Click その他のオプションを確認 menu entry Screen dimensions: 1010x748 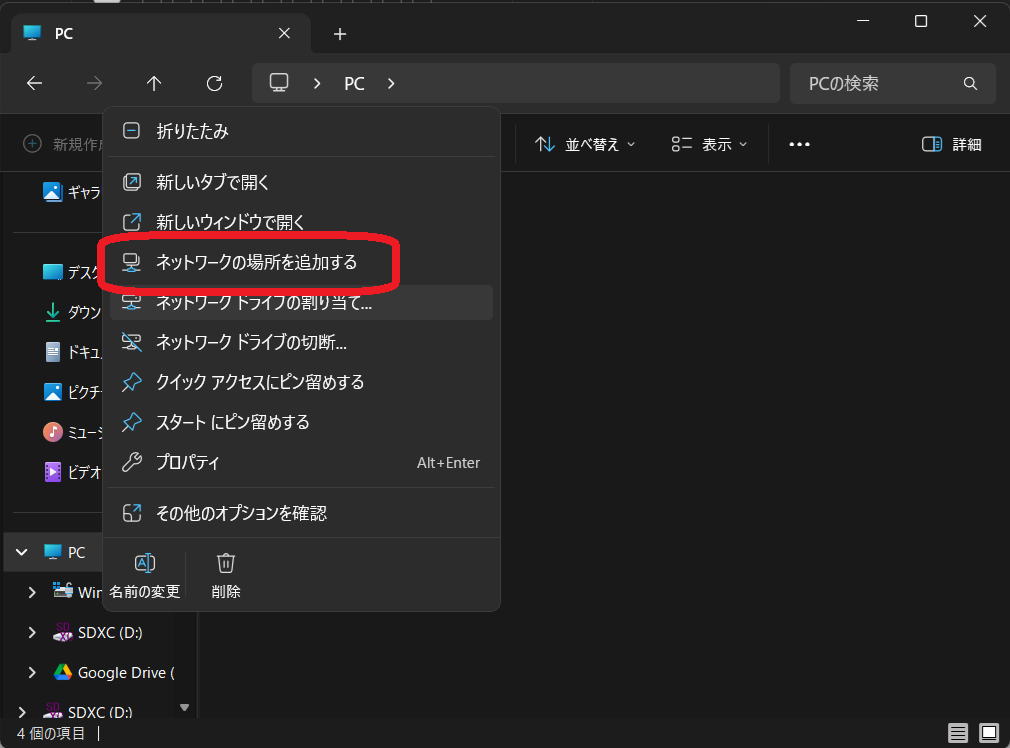click(x=241, y=513)
